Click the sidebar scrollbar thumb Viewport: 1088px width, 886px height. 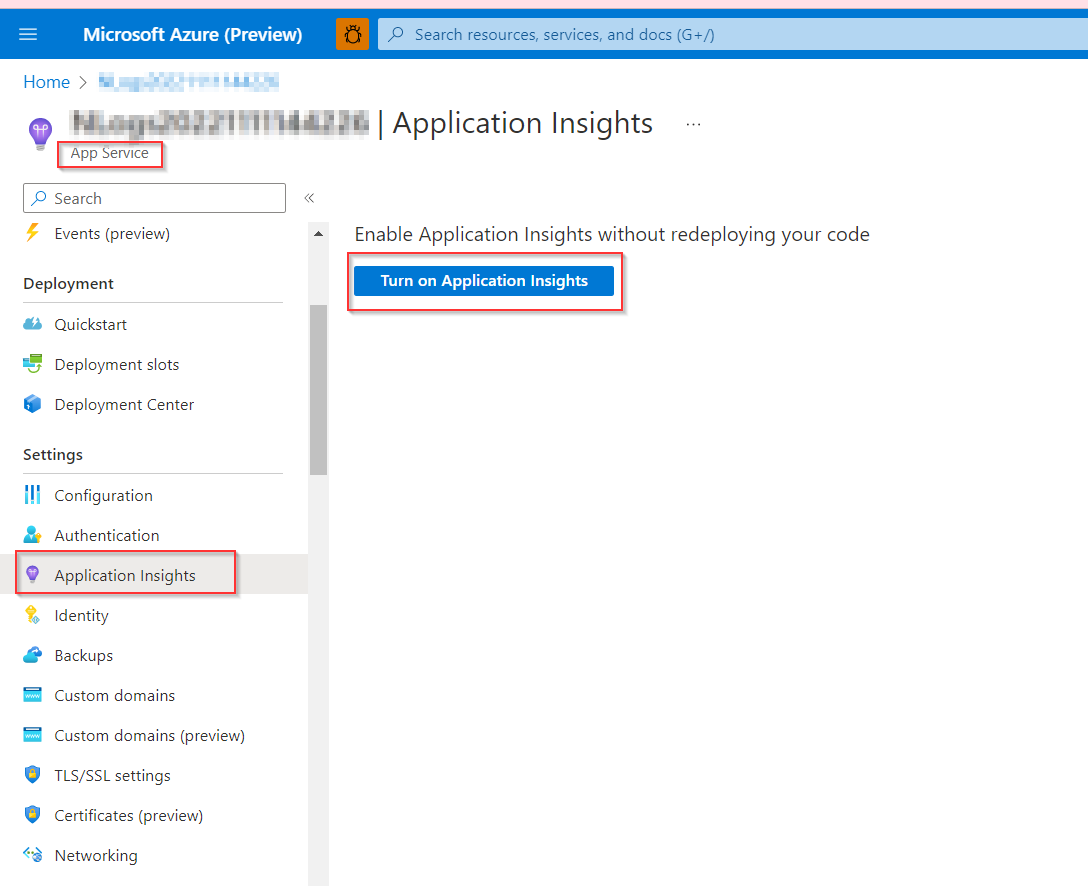[318, 390]
